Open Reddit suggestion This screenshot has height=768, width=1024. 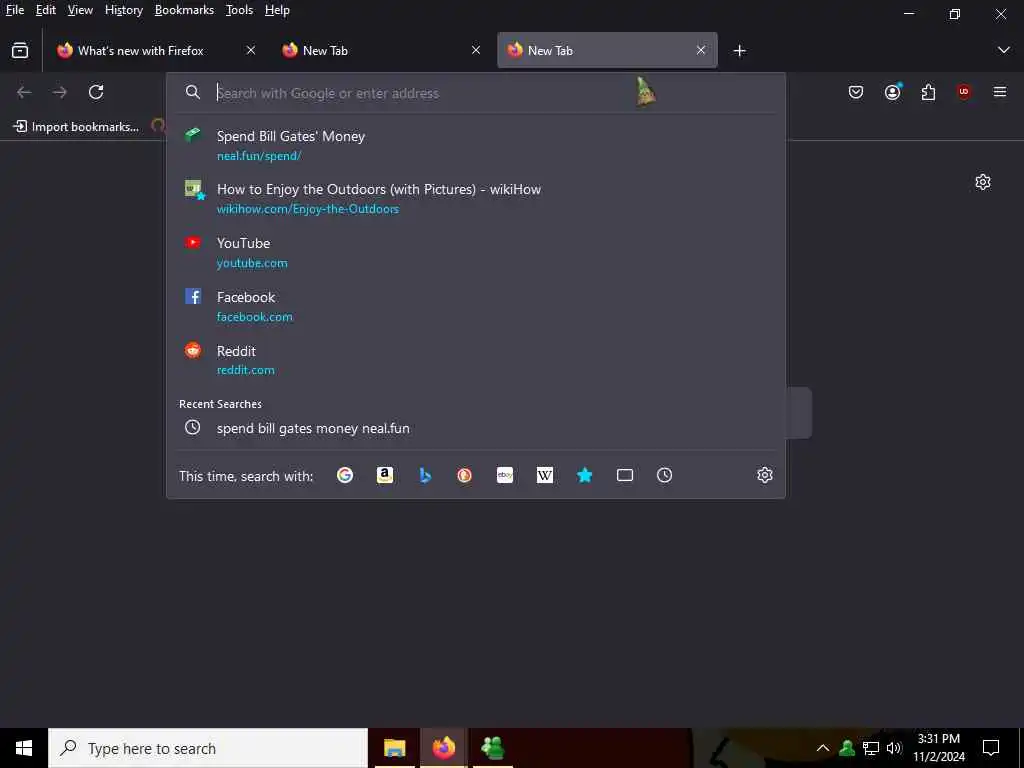pos(475,359)
